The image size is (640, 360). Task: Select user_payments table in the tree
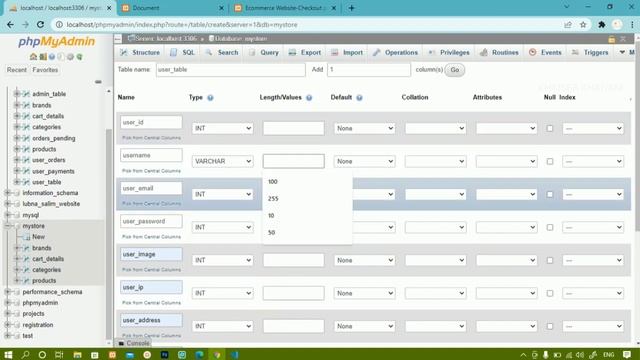53,171
